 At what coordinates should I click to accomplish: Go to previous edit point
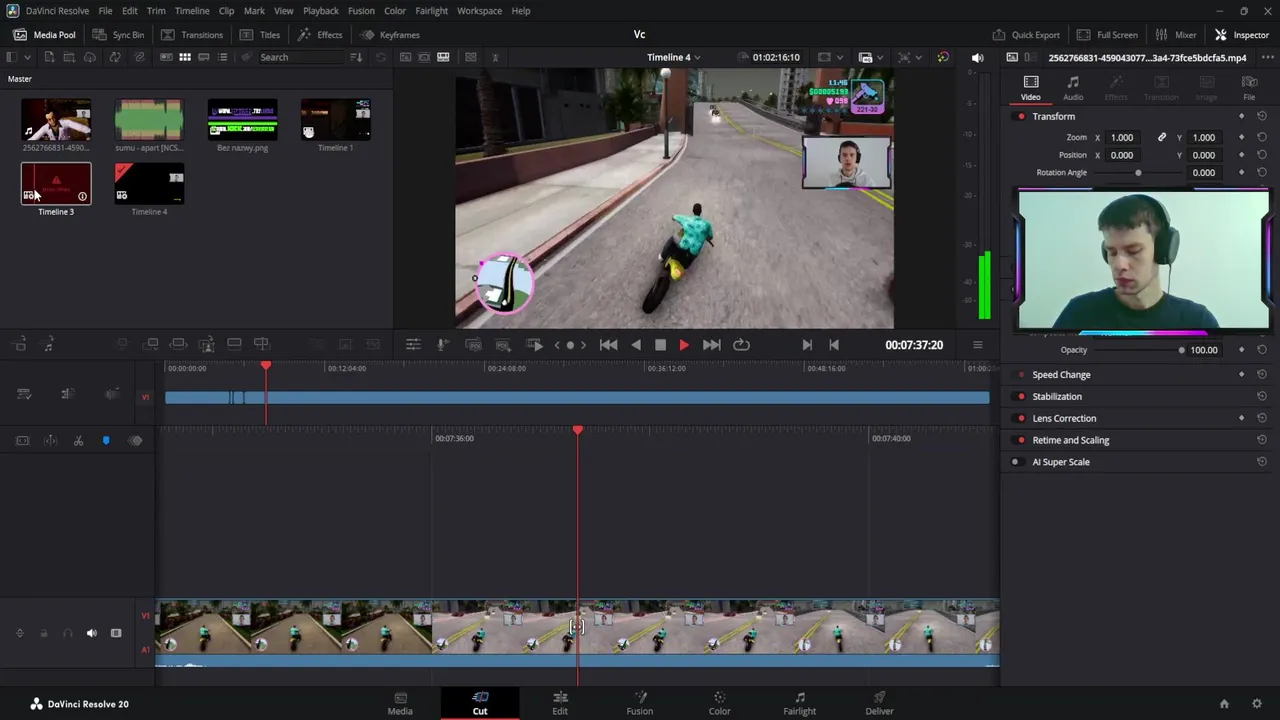834,345
